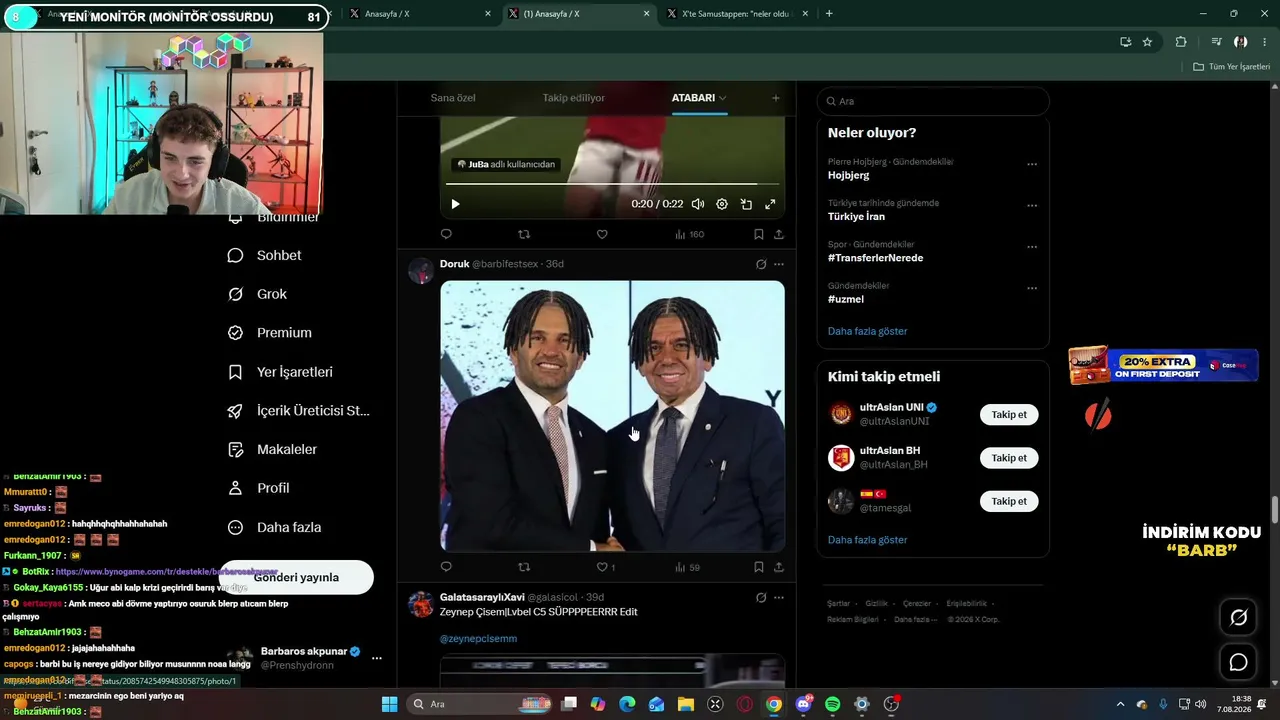Screen dimensions: 1280x720
Task: Bookmark this page with the star icon
Action: click(1147, 42)
